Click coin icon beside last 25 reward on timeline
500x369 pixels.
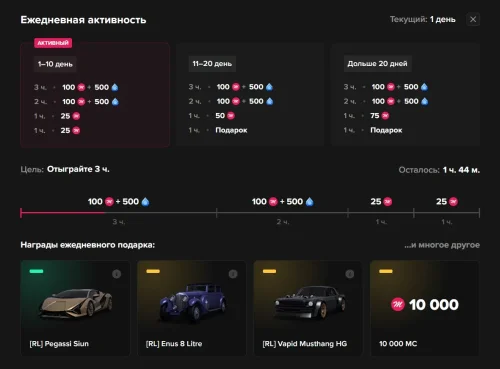click(x=453, y=202)
